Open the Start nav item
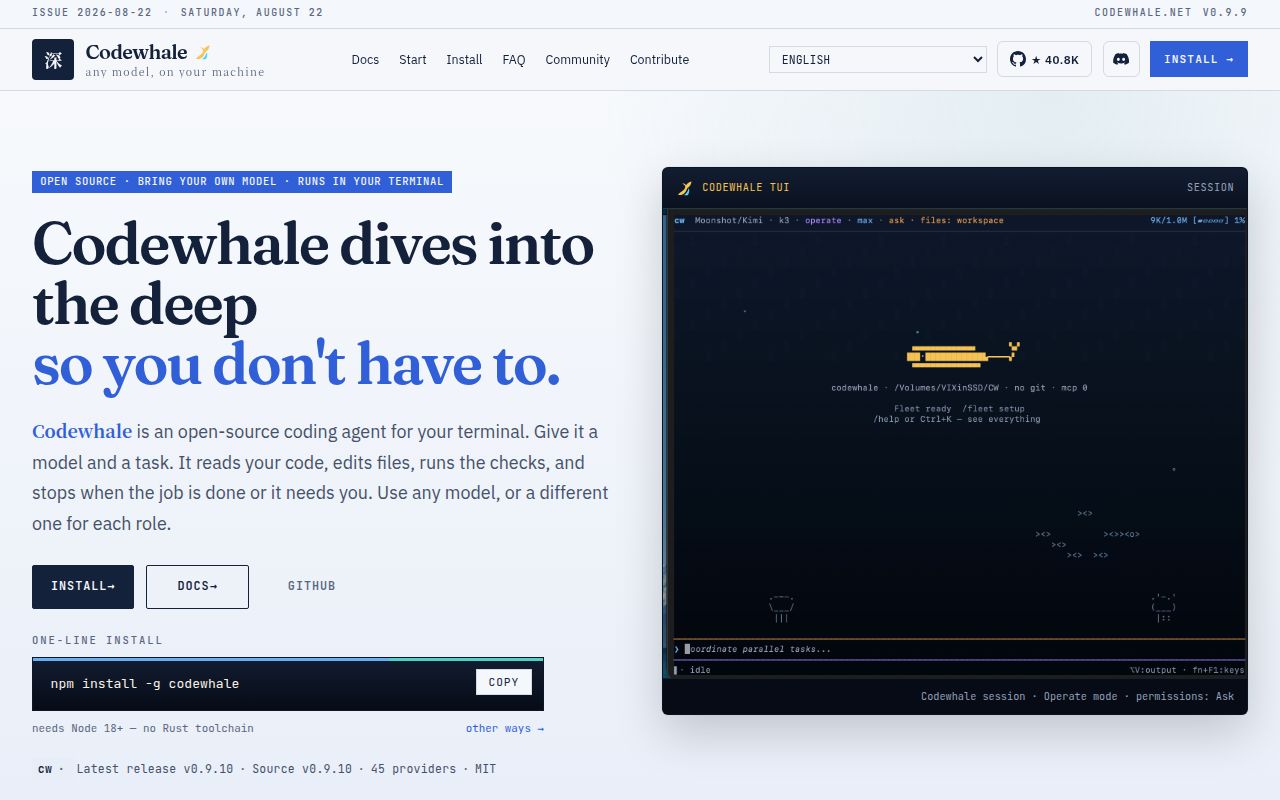 [413, 60]
